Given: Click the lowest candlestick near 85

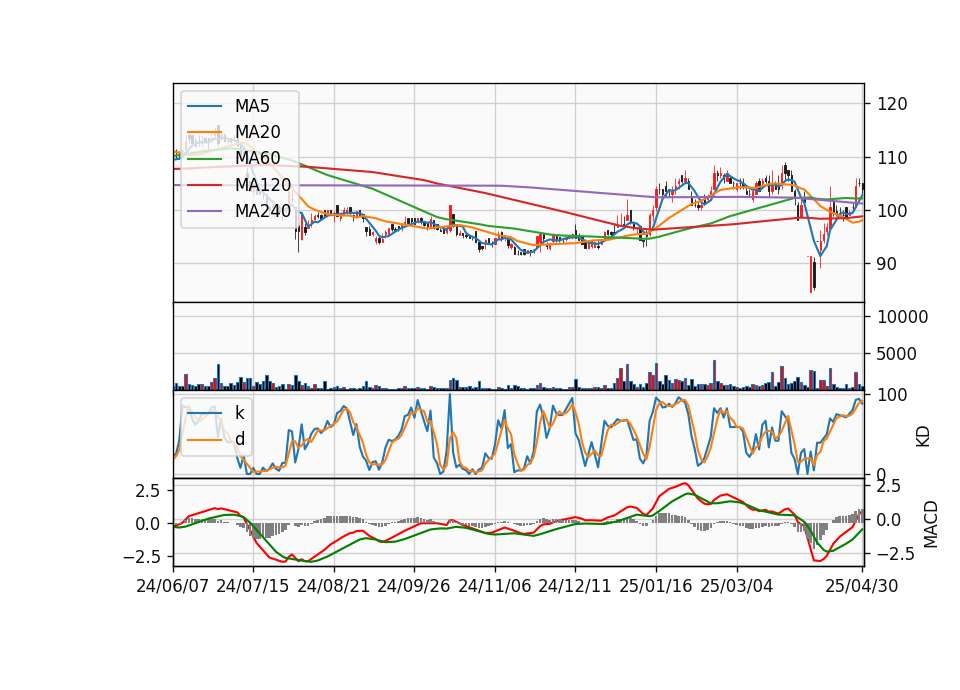Looking at the screenshot, I should tap(811, 274).
